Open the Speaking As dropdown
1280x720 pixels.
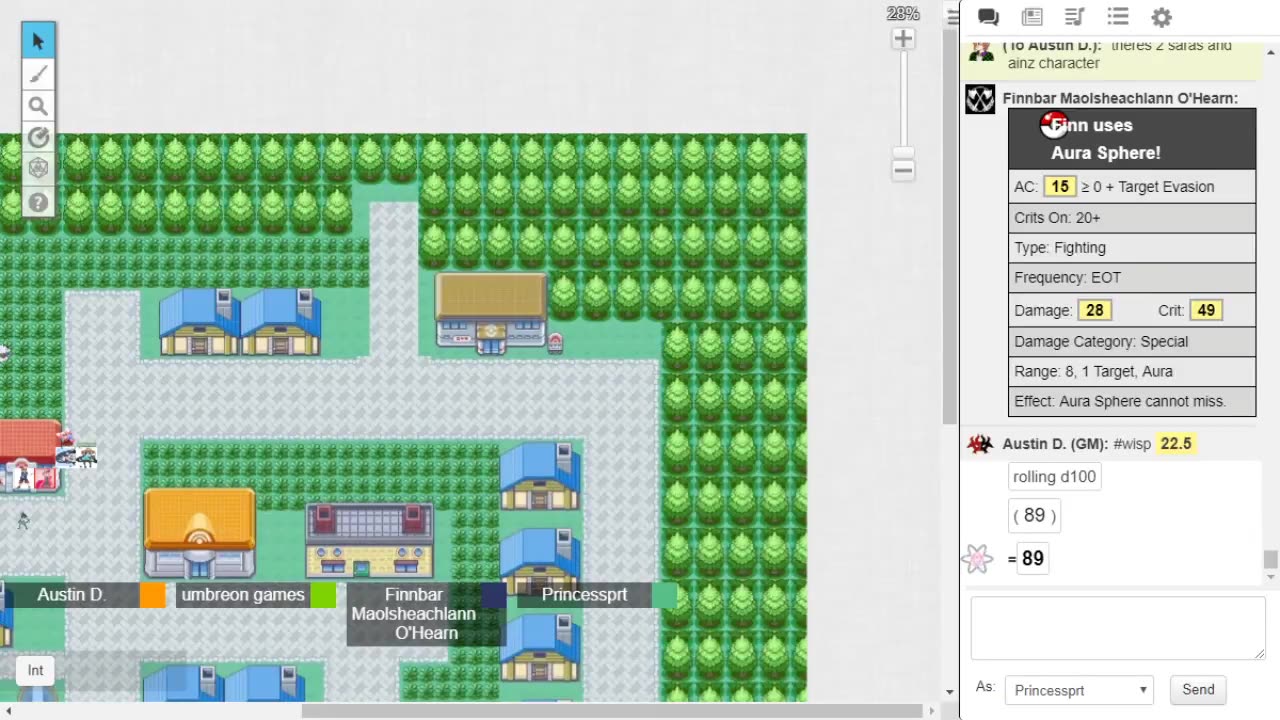[x=1079, y=690]
